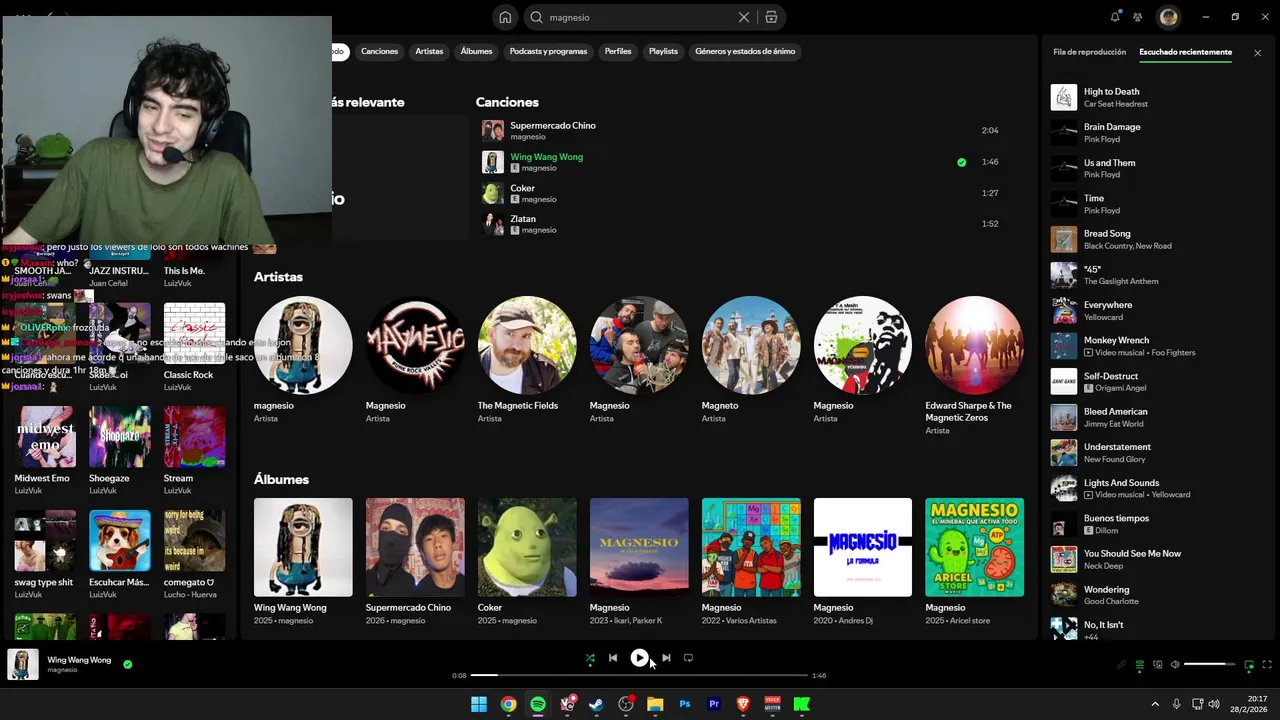Open notifications bell icon

click(1115, 17)
